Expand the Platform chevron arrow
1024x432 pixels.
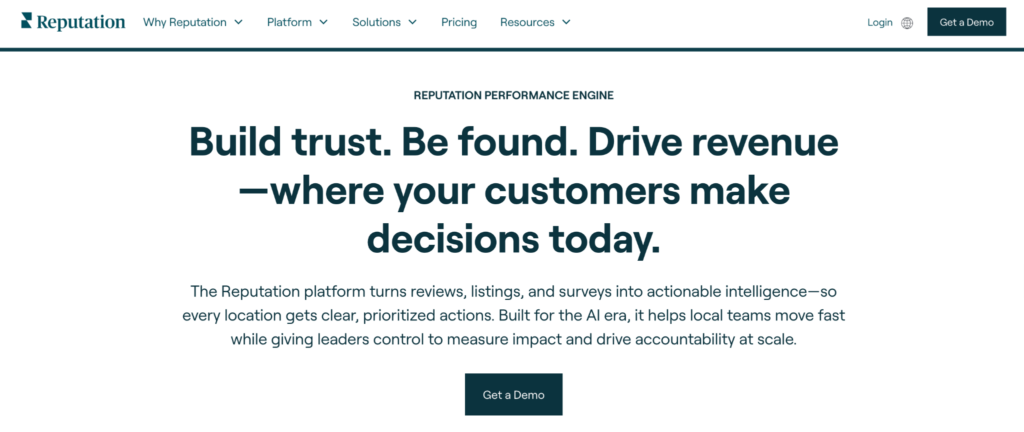point(323,22)
